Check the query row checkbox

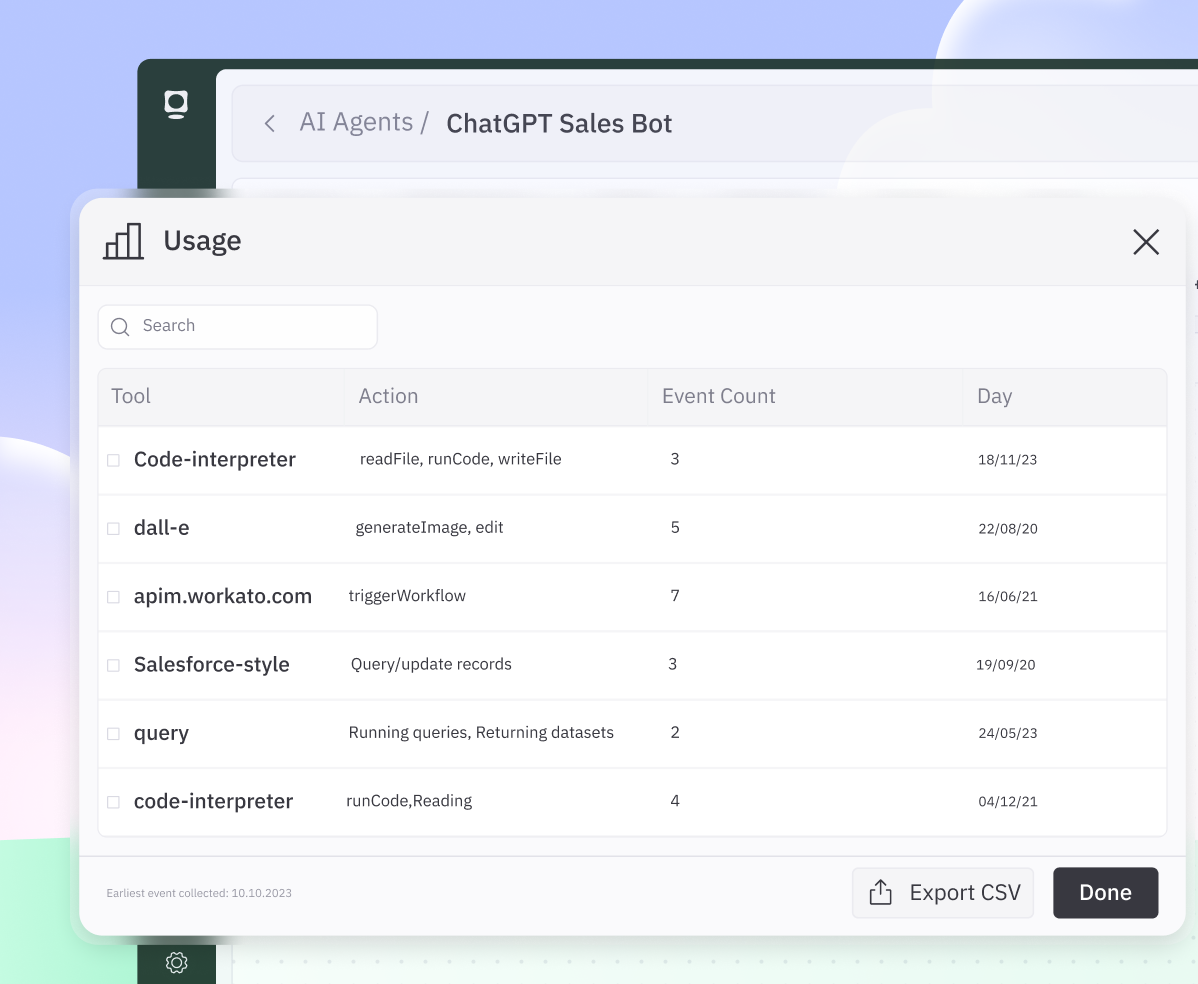(113, 733)
